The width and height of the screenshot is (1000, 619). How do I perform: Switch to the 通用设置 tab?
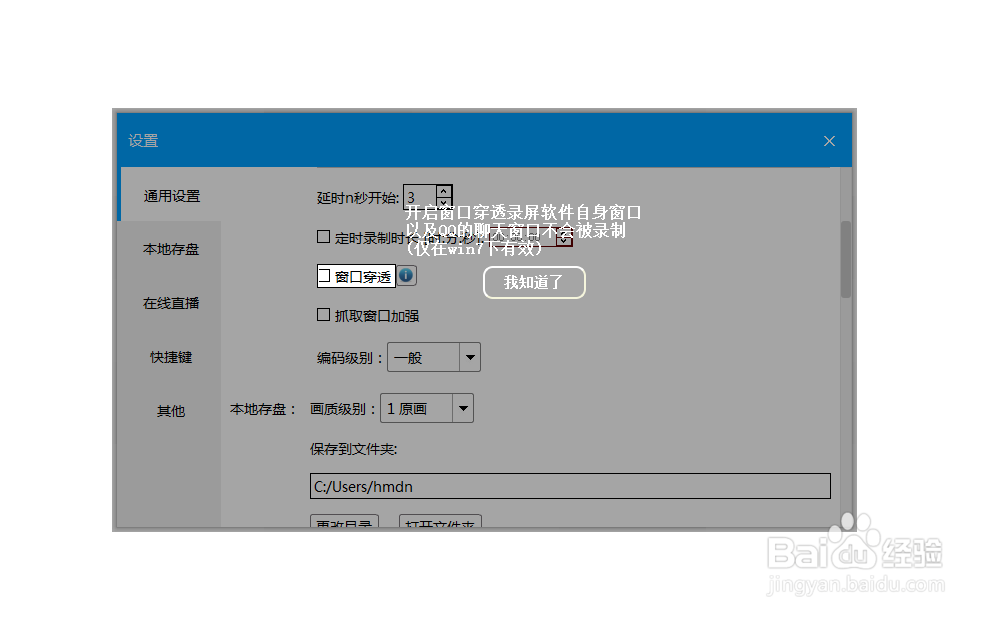(172, 196)
